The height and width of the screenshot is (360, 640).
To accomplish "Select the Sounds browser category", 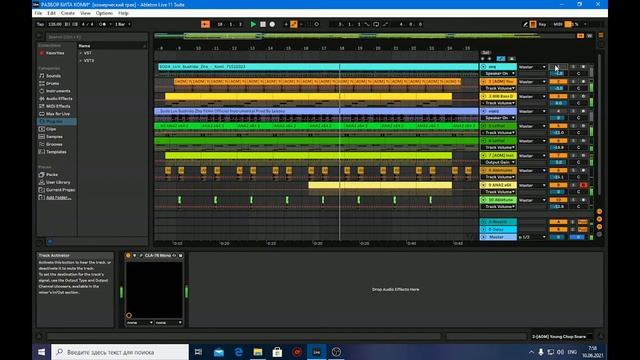I will (x=53, y=76).
